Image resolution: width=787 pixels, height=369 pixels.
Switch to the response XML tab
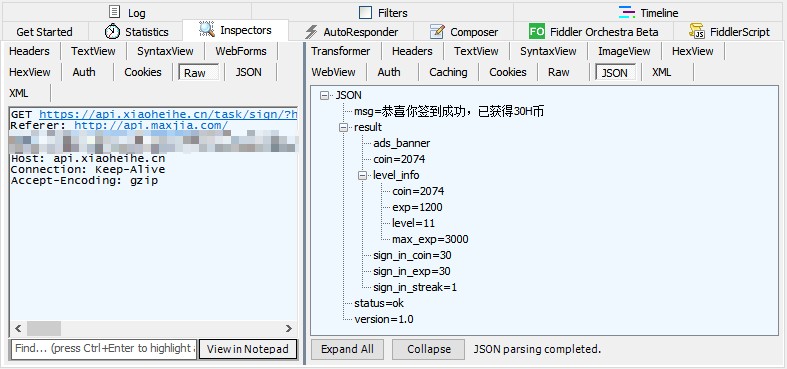coord(661,72)
